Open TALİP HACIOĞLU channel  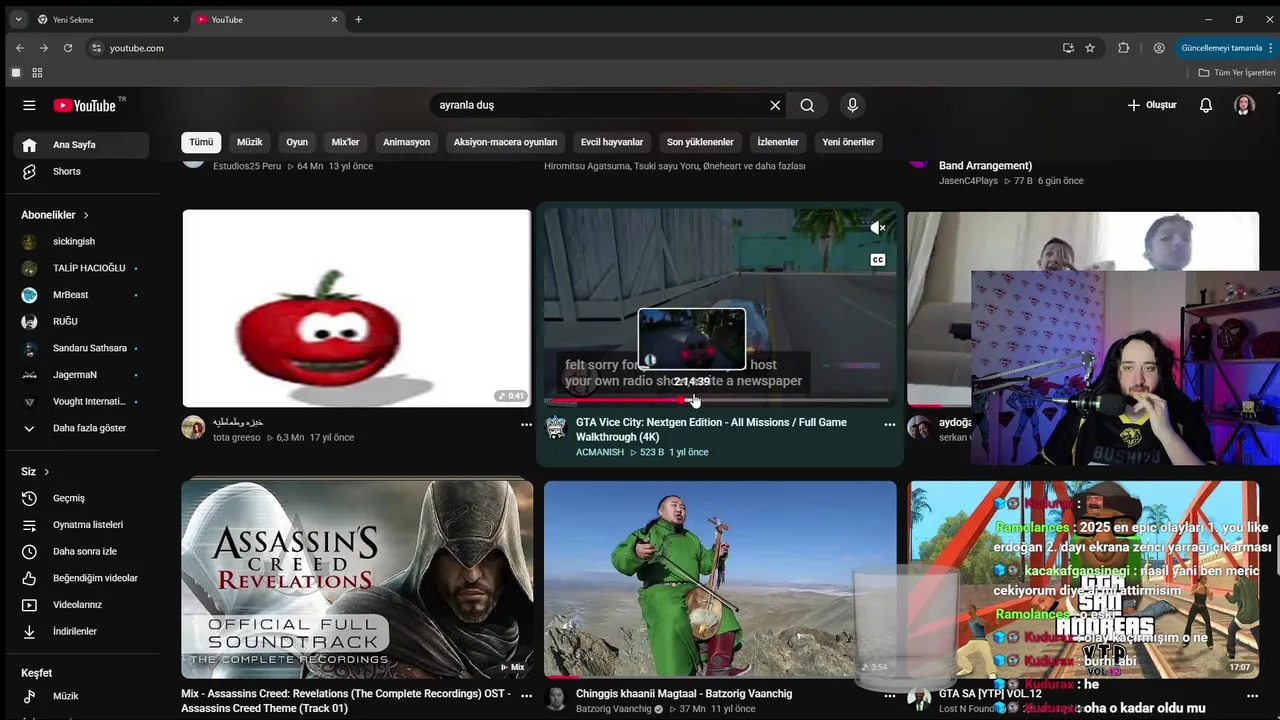coord(81,268)
